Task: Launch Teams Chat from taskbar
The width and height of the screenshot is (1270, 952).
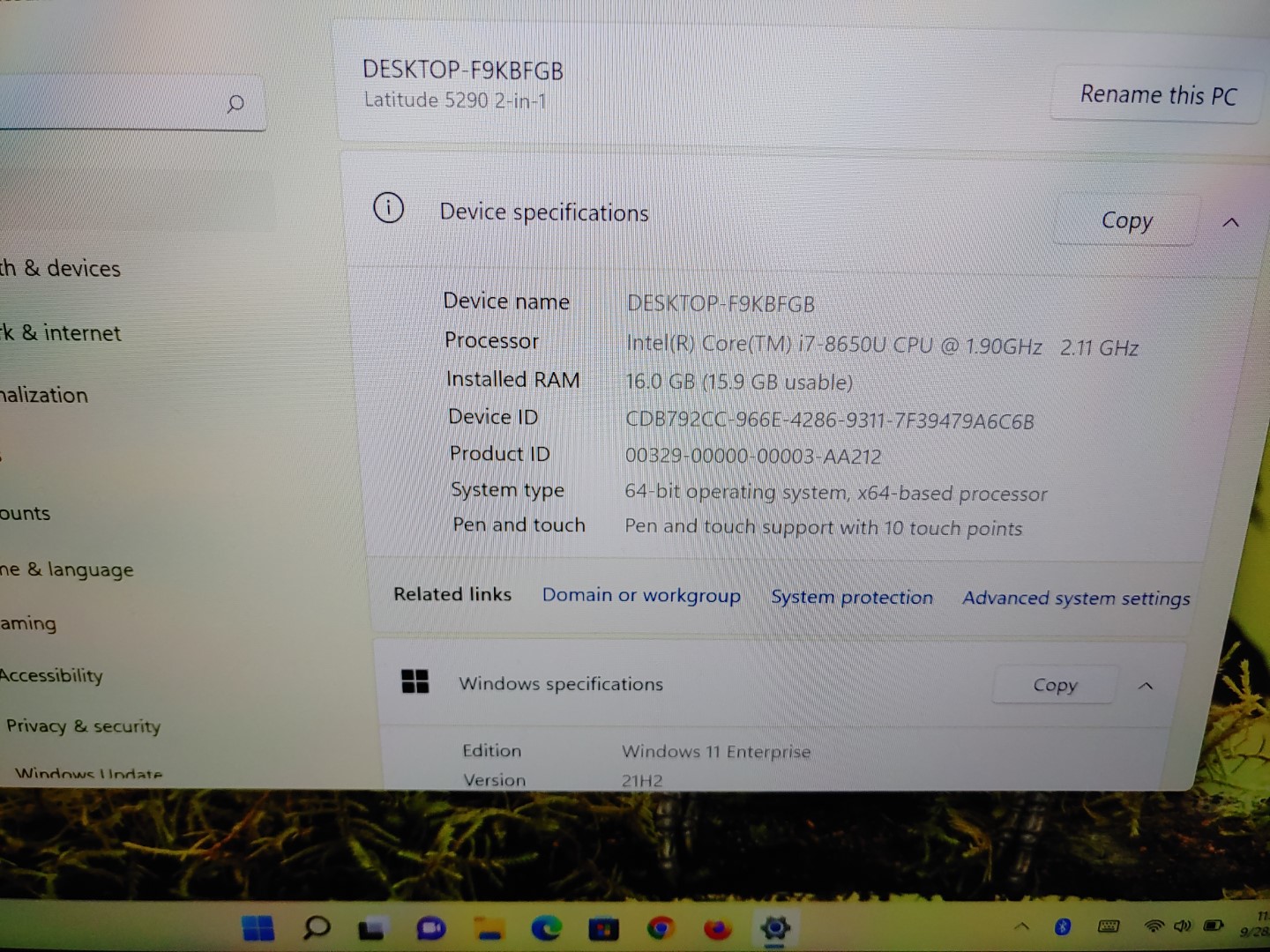Action: tap(430, 928)
